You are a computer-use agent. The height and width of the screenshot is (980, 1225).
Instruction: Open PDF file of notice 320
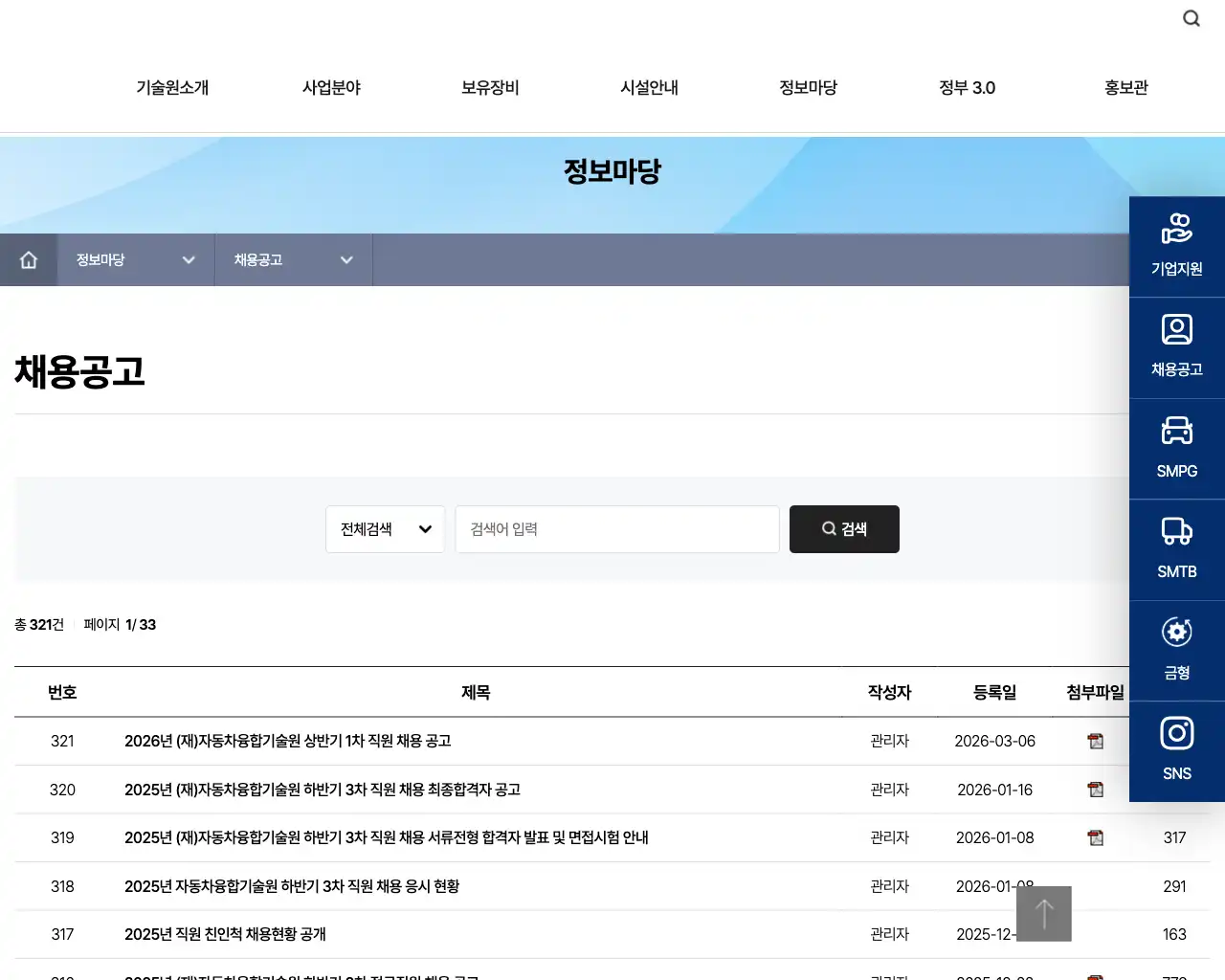(1094, 789)
